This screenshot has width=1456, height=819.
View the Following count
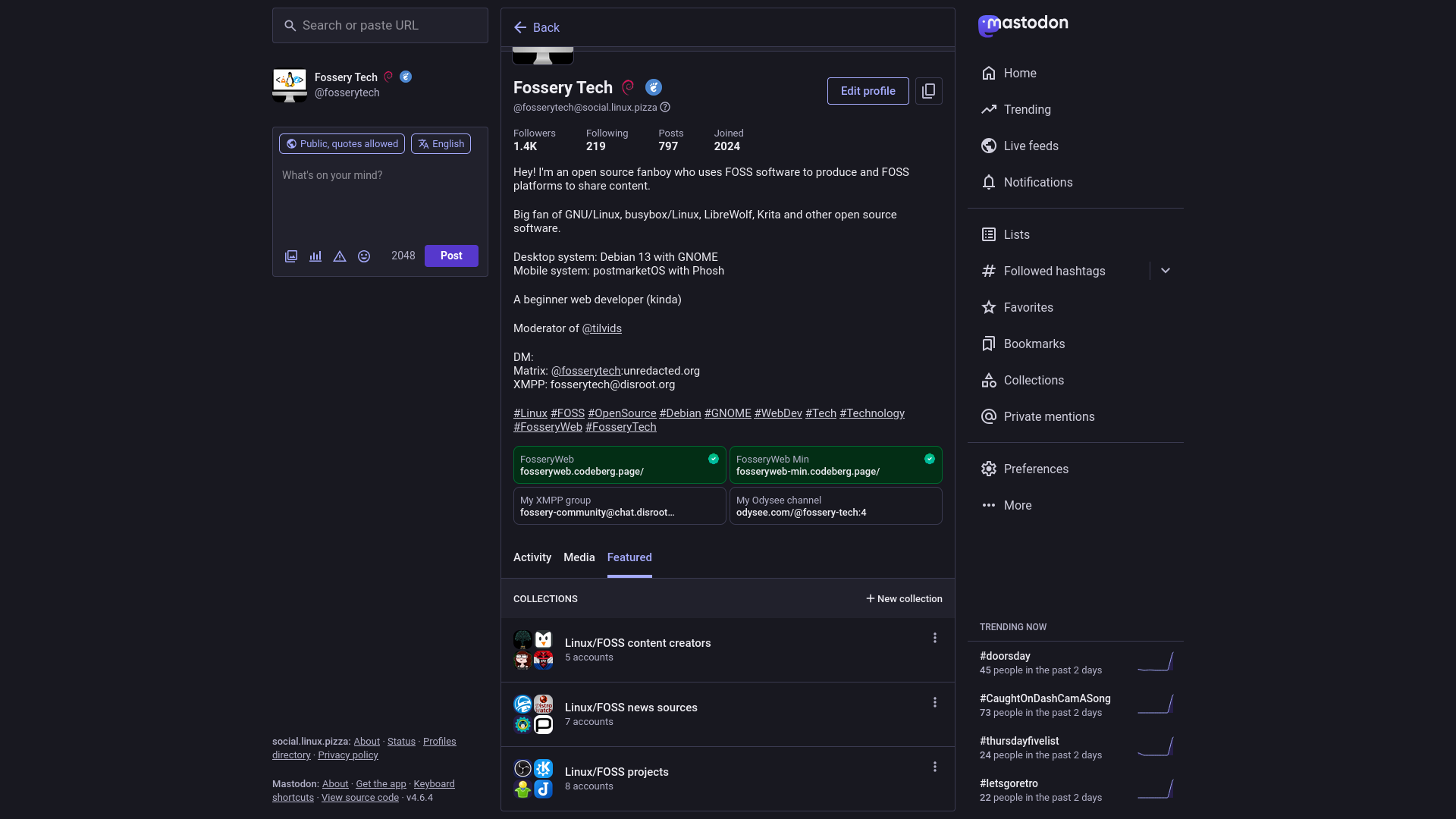tap(607, 140)
